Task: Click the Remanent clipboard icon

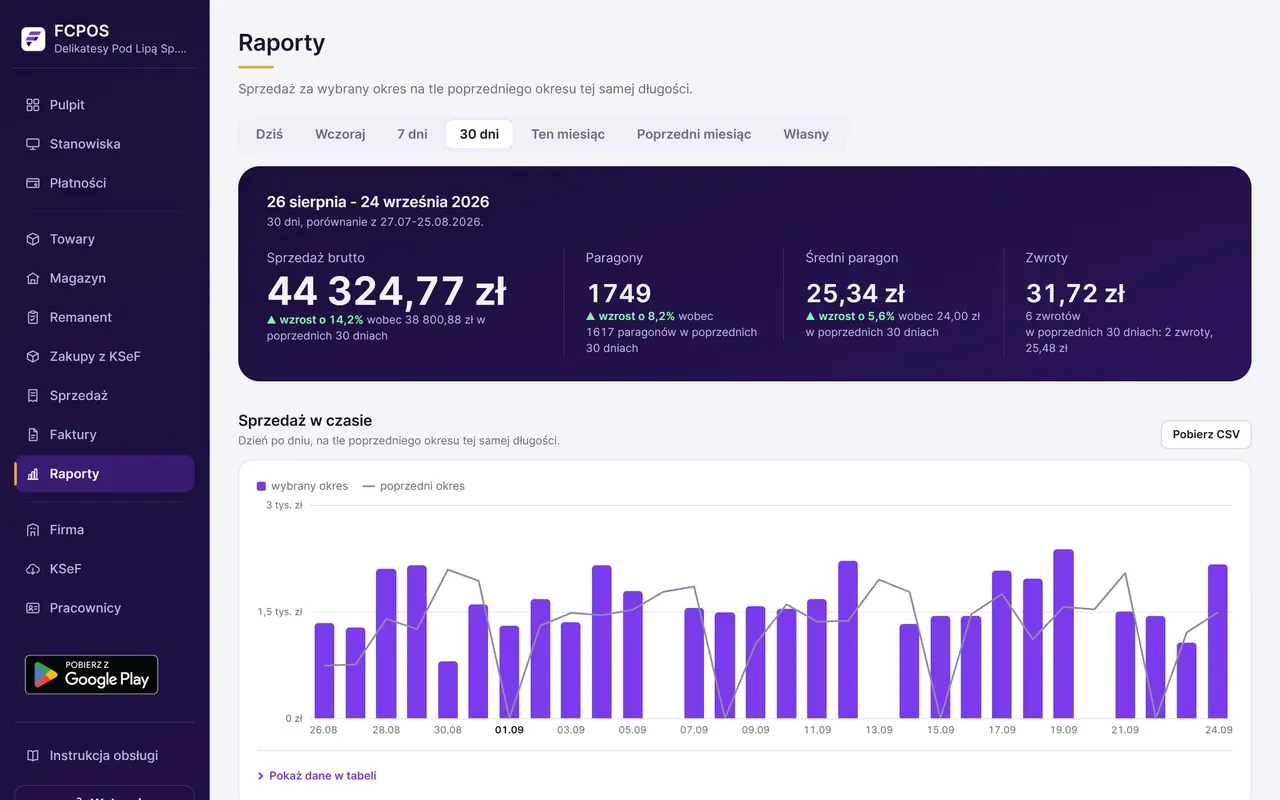Action: [33, 317]
